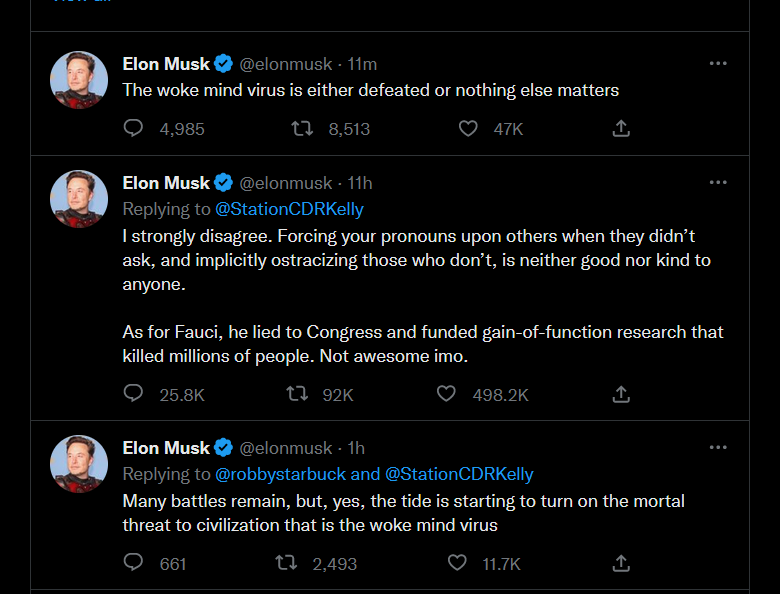Viewport: 780px width, 594px height.
Task: Open more options on the 11m tweet
Action: click(x=717, y=63)
